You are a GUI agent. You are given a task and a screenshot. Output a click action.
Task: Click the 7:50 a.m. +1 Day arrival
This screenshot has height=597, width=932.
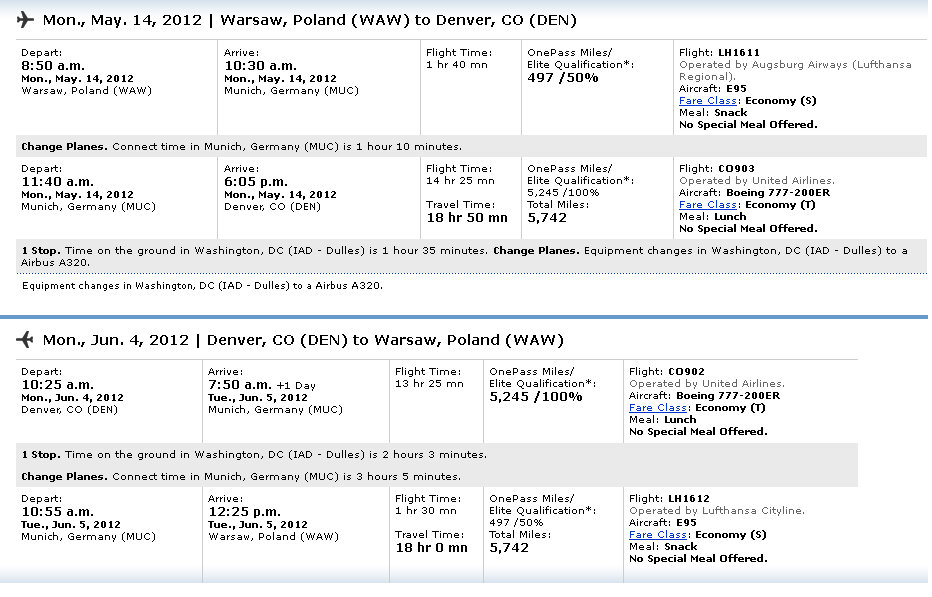tap(262, 385)
